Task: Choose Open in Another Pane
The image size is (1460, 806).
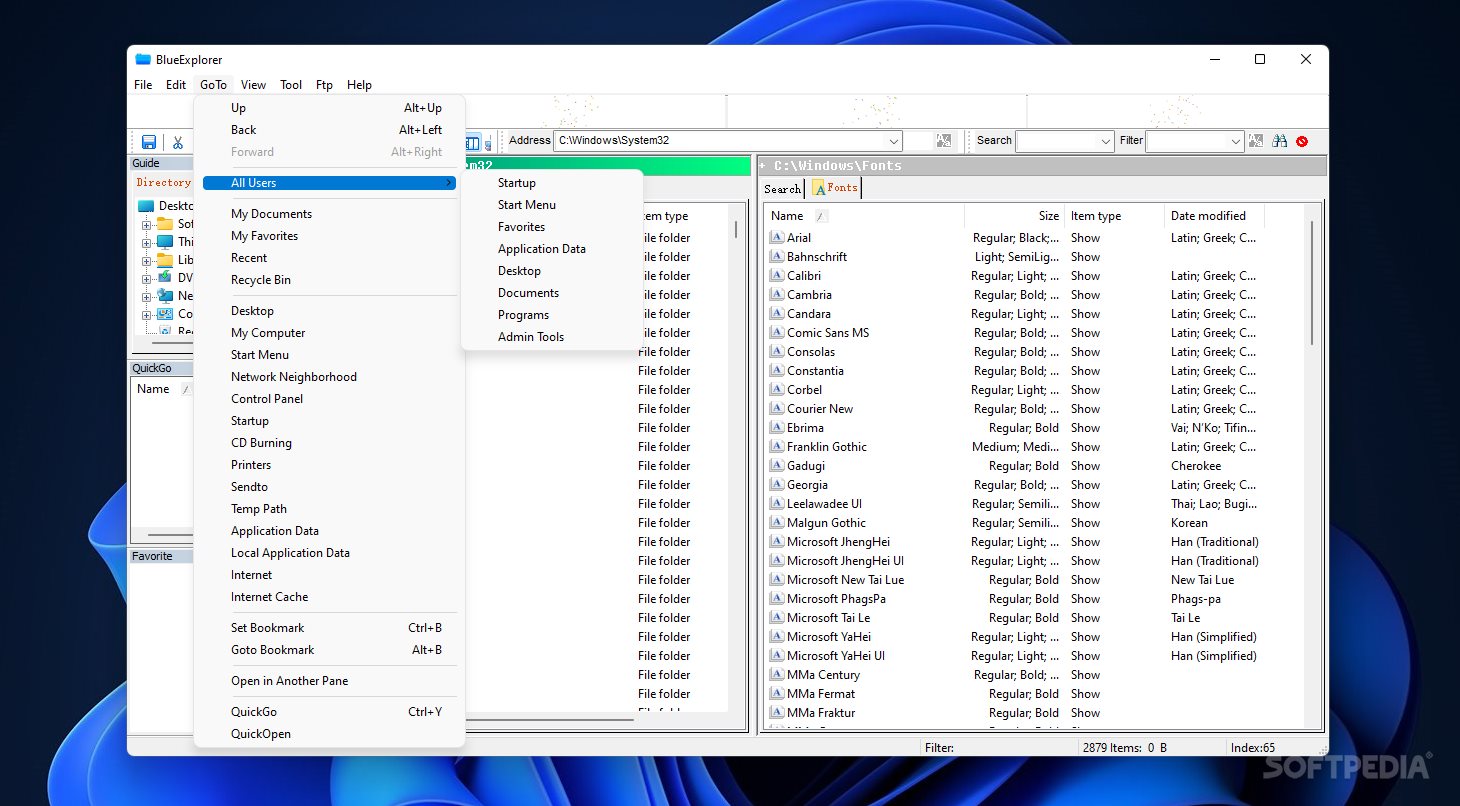Action: pos(329,681)
